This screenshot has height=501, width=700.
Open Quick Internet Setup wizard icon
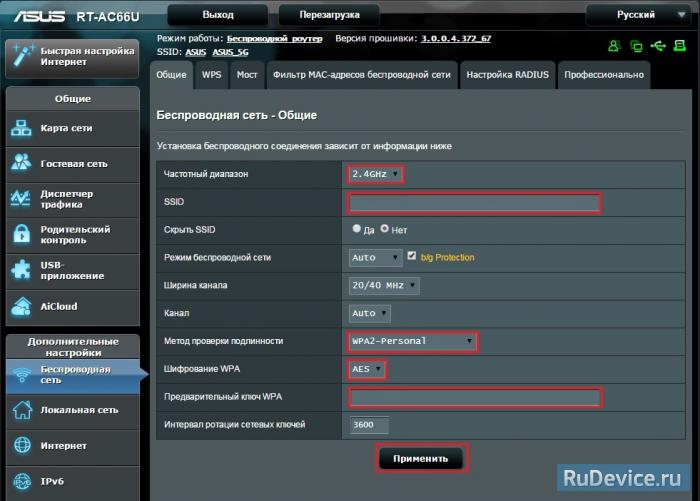coord(22,56)
